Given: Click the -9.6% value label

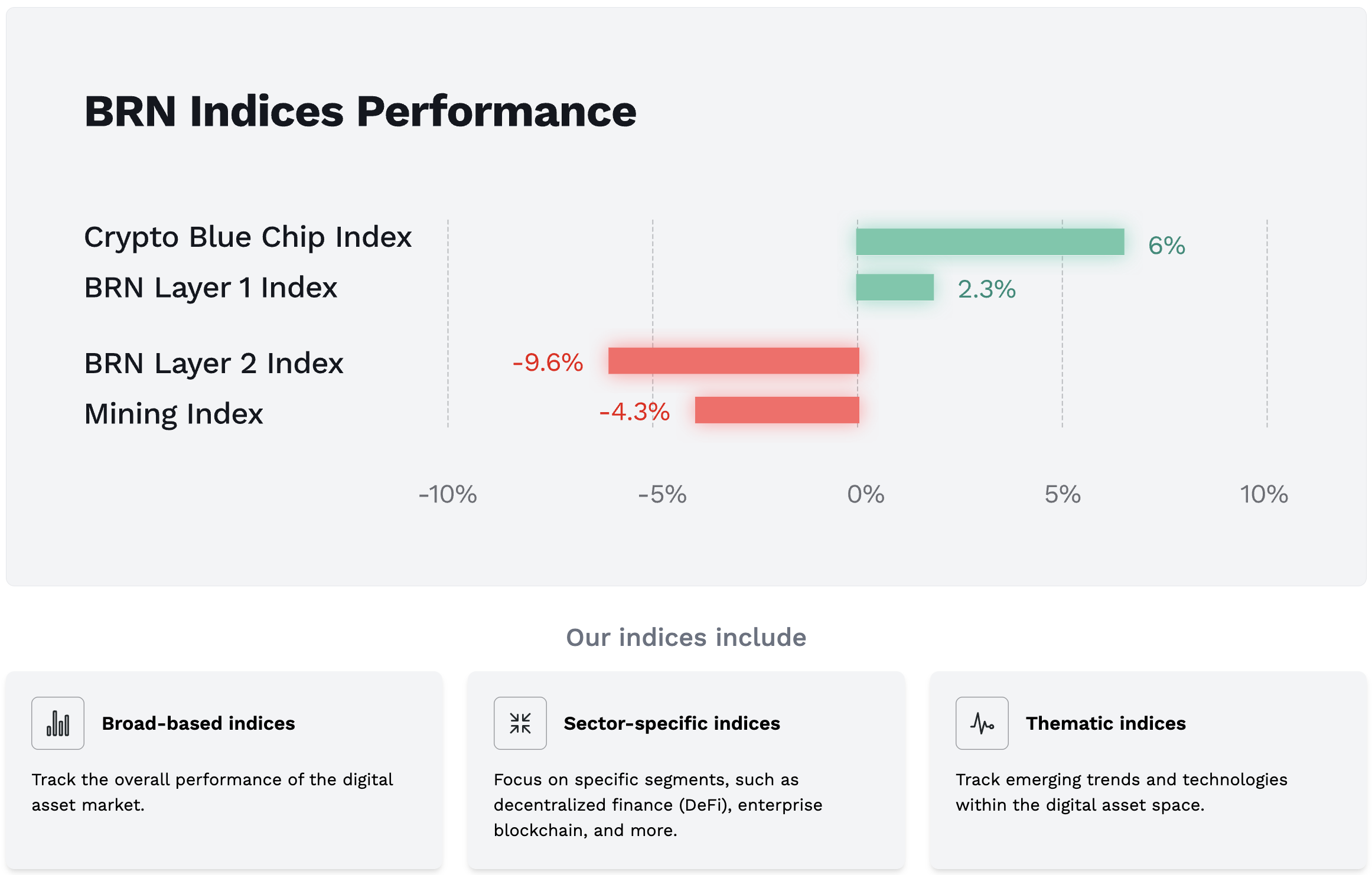Looking at the screenshot, I should [548, 363].
